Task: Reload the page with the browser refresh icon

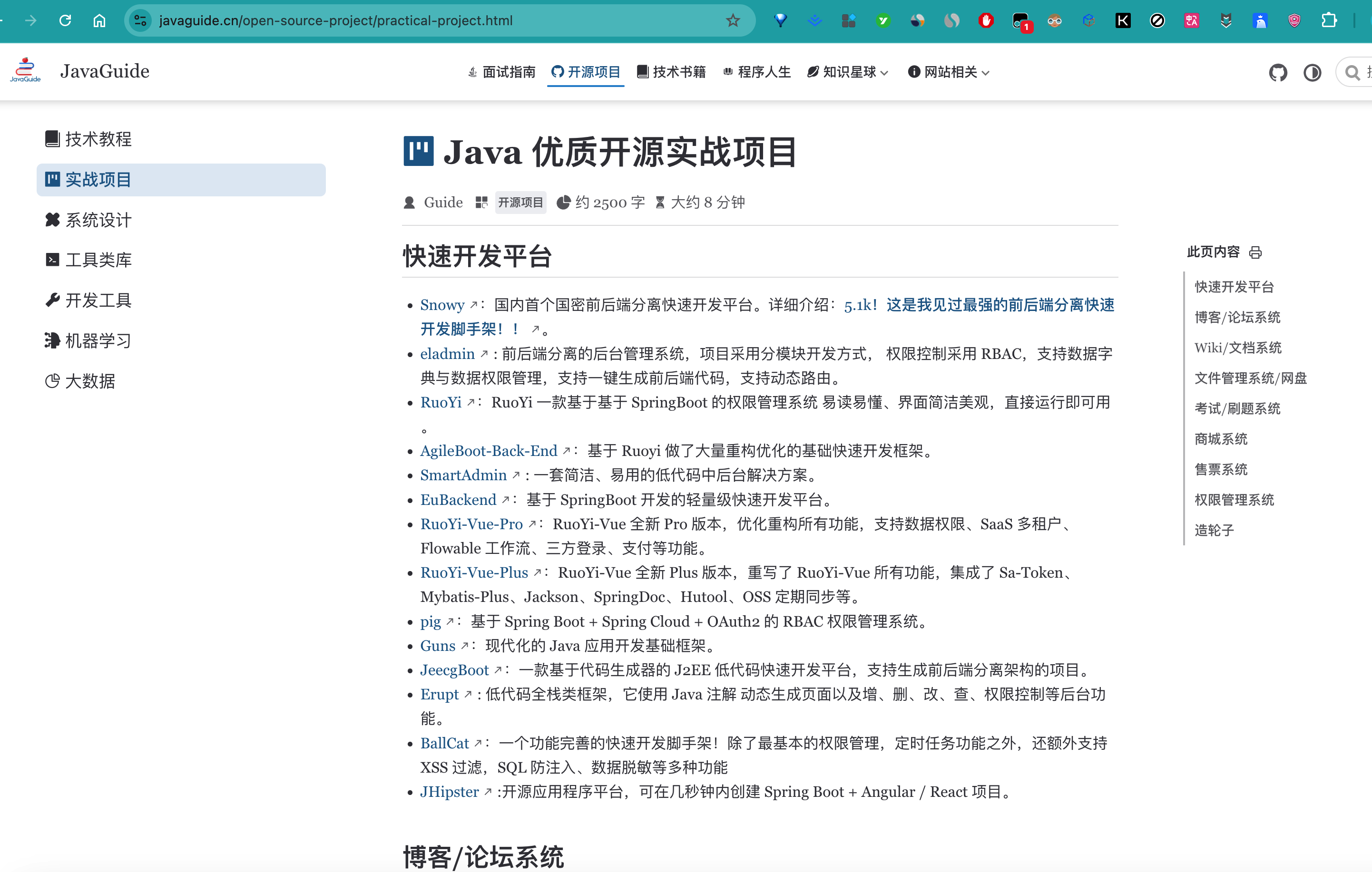Action: [x=66, y=20]
